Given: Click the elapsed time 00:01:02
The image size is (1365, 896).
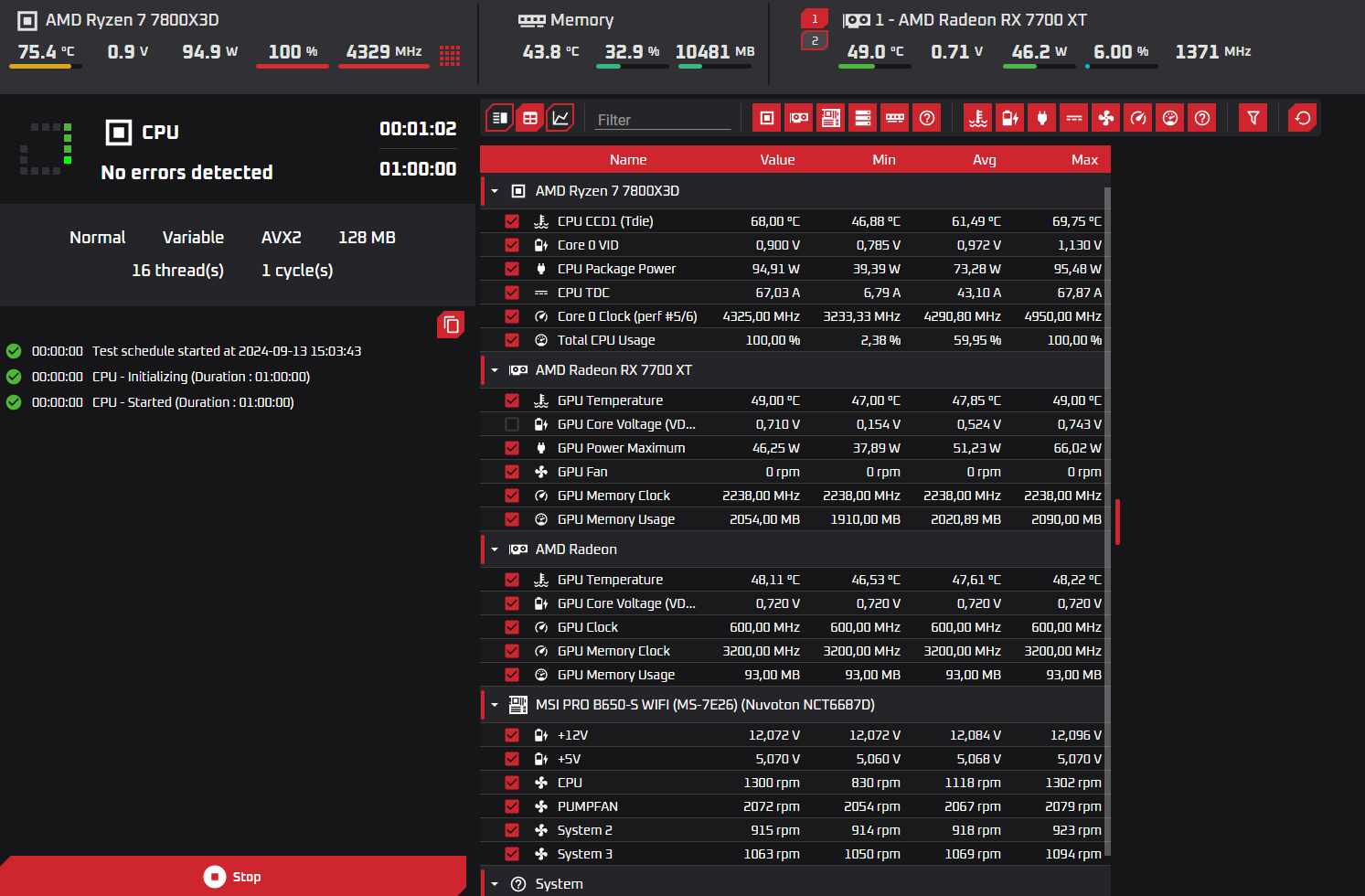Looking at the screenshot, I should pyautogui.click(x=418, y=129).
